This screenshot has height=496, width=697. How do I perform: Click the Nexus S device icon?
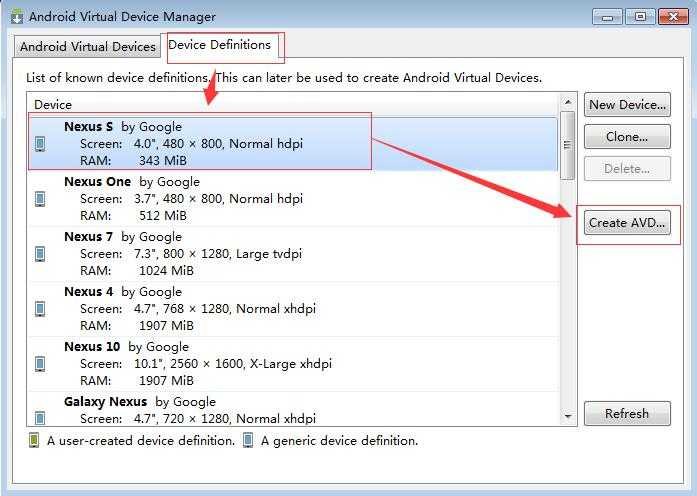pos(40,144)
